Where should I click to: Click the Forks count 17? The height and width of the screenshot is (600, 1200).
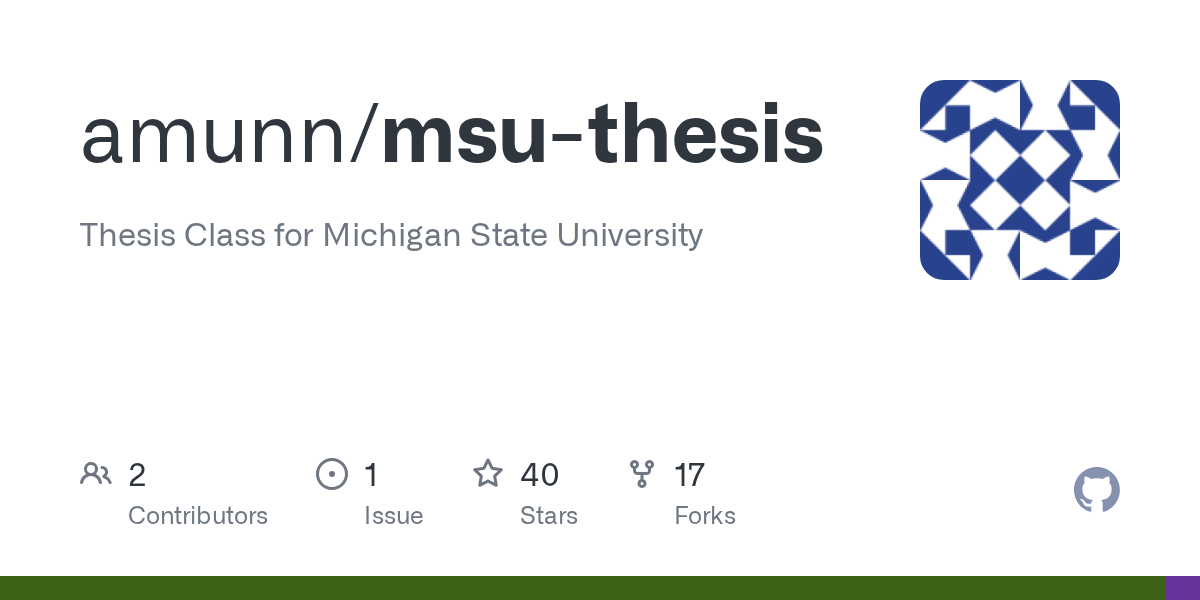pos(690,475)
